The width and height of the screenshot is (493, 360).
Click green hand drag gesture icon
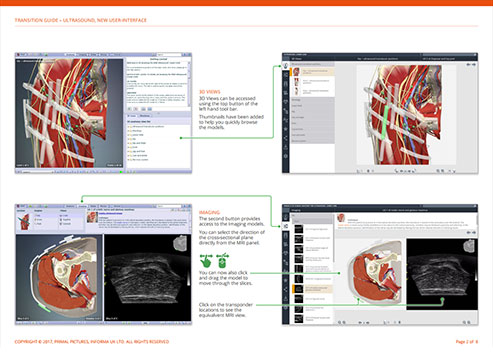pyautogui.click(x=206, y=260)
